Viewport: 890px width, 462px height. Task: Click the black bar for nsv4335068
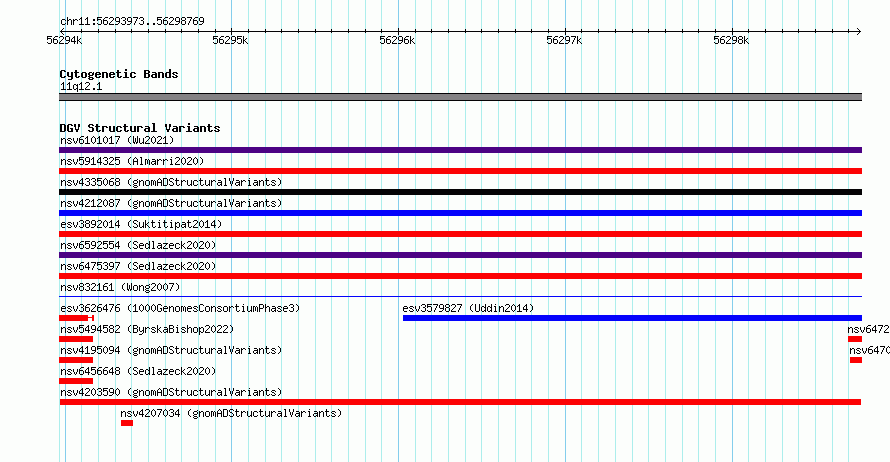tap(460, 192)
